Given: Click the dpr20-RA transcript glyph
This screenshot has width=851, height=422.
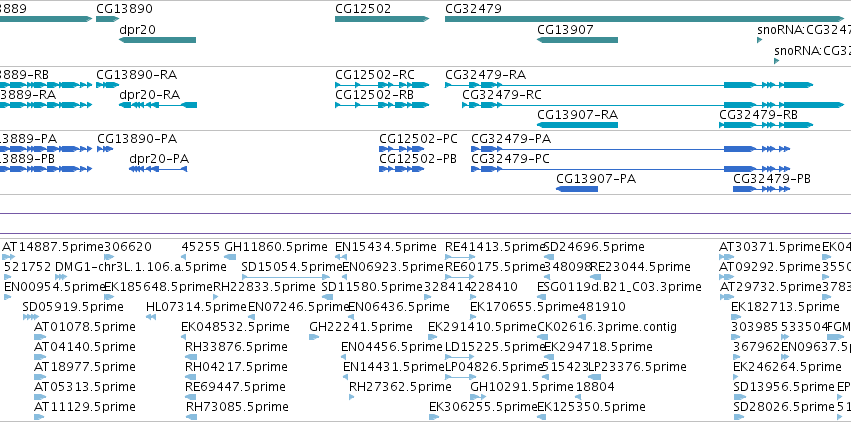Looking at the screenshot, I should [158, 105].
